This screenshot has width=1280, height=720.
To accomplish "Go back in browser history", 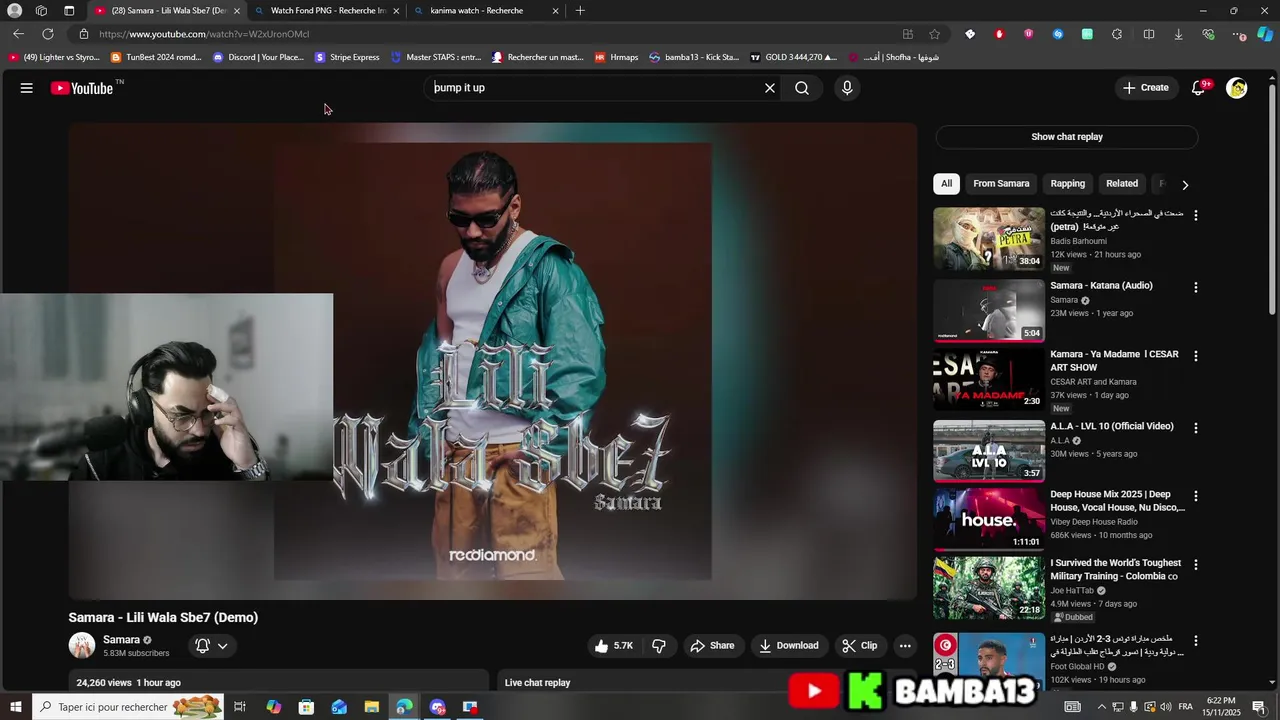I will (x=18, y=34).
